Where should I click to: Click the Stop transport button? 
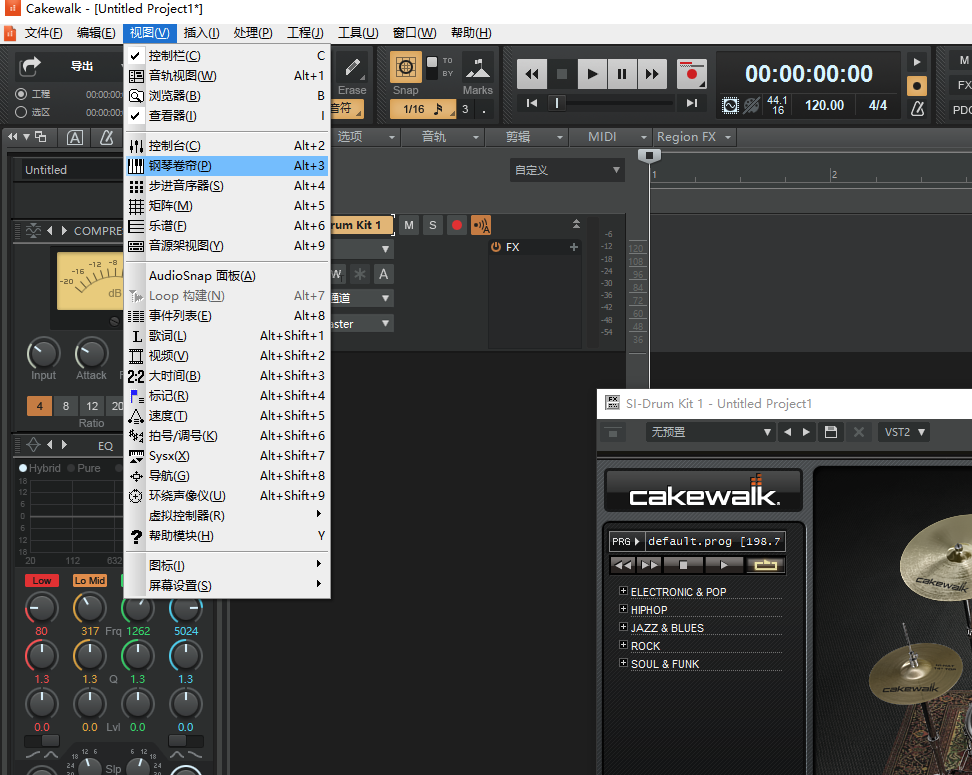tap(562, 74)
